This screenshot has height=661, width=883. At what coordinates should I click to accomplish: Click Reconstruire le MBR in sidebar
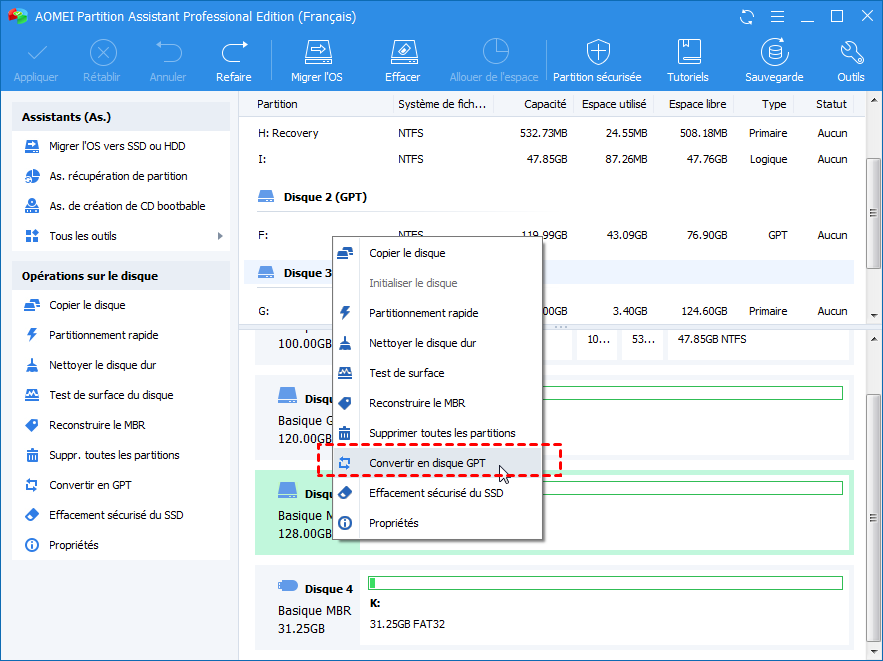(x=97, y=425)
